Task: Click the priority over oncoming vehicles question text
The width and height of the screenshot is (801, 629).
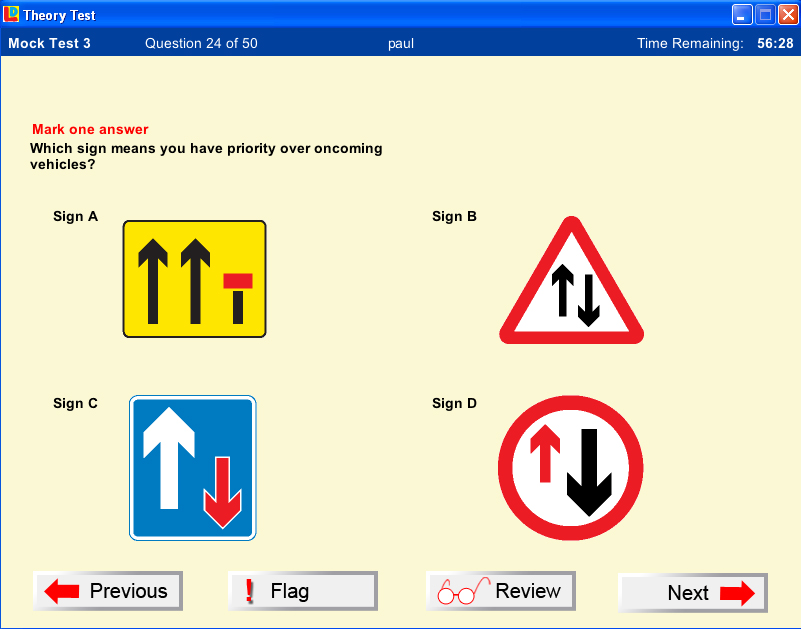Action: 206,156
